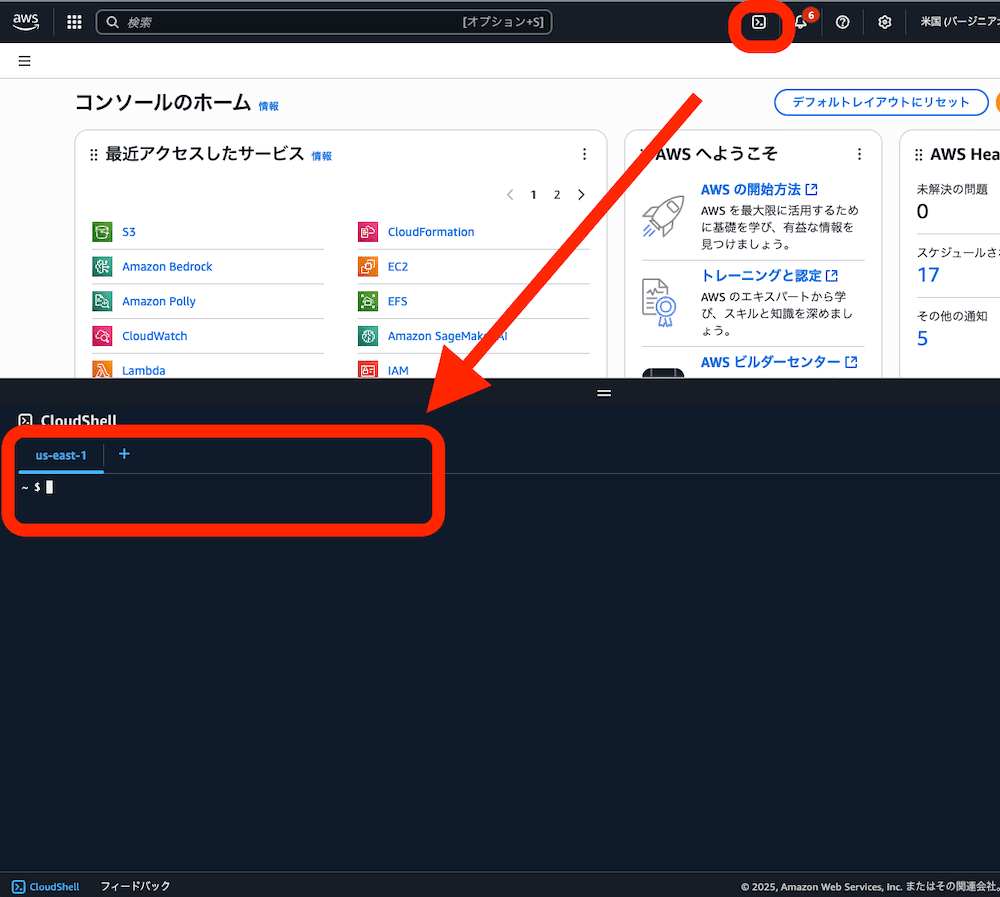Click the Amazon SageMaker AI icon
Image resolution: width=1000 pixels, height=897 pixels.
point(368,336)
